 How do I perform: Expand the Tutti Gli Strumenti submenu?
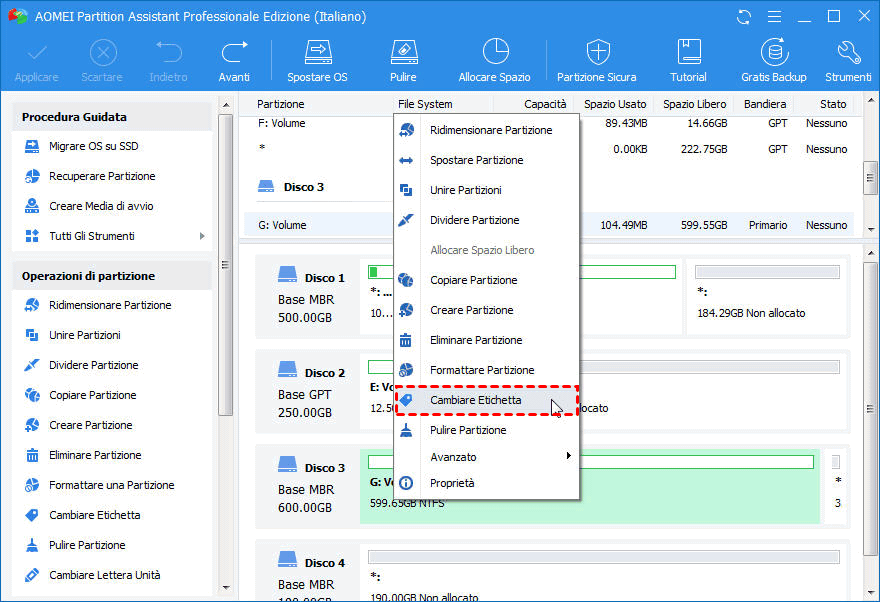202,236
